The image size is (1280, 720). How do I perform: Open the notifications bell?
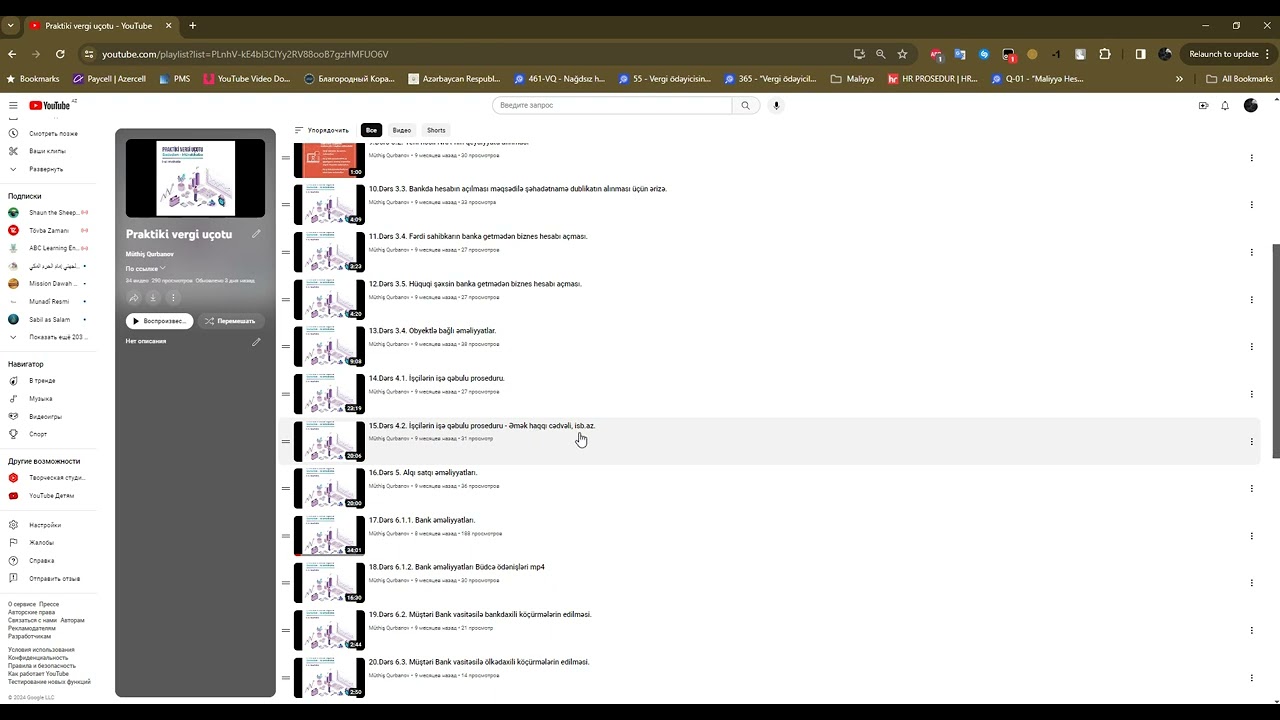tap(1225, 105)
